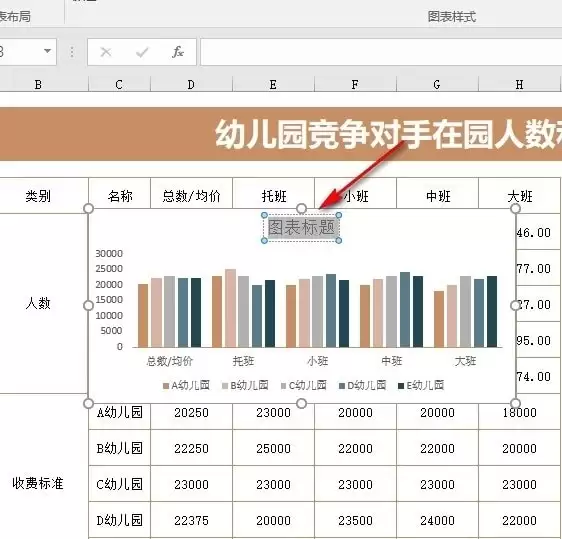This screenshot has height=539, width=562.
Task: Expand the Name Box dropdown arrow
Action: [x=47, y=51]
